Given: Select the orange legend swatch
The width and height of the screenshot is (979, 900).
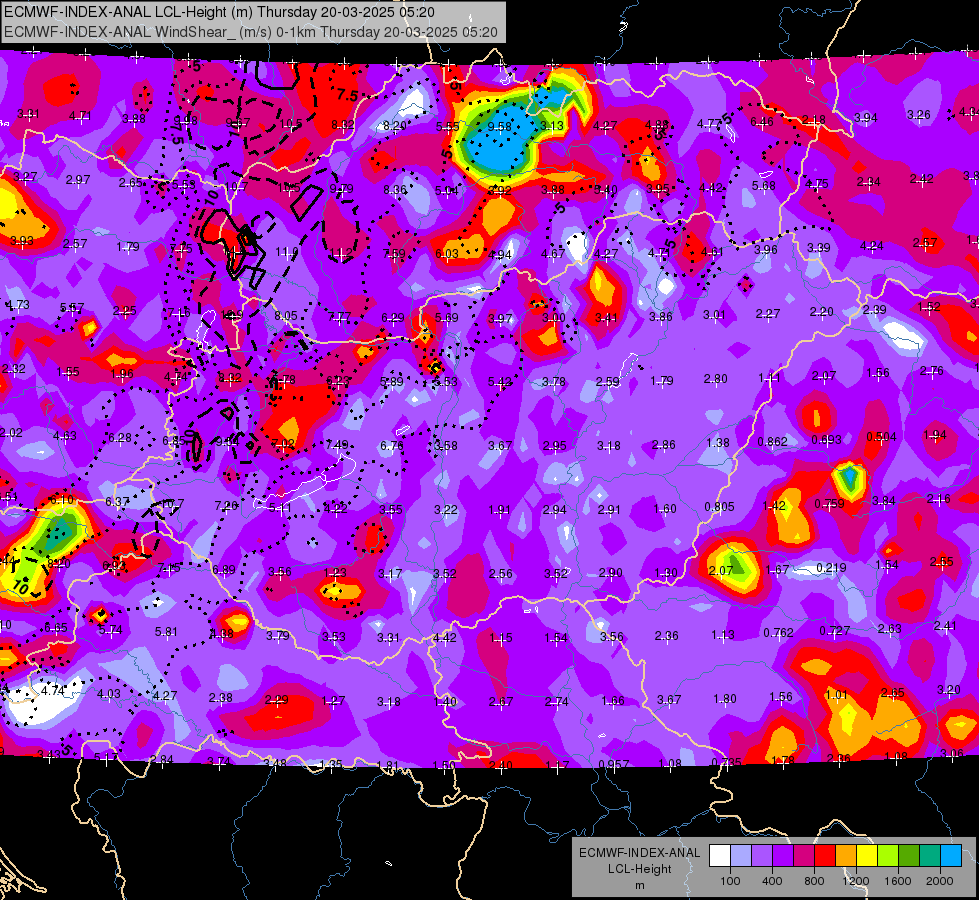Looking at the screenshot, I should 846,856.
